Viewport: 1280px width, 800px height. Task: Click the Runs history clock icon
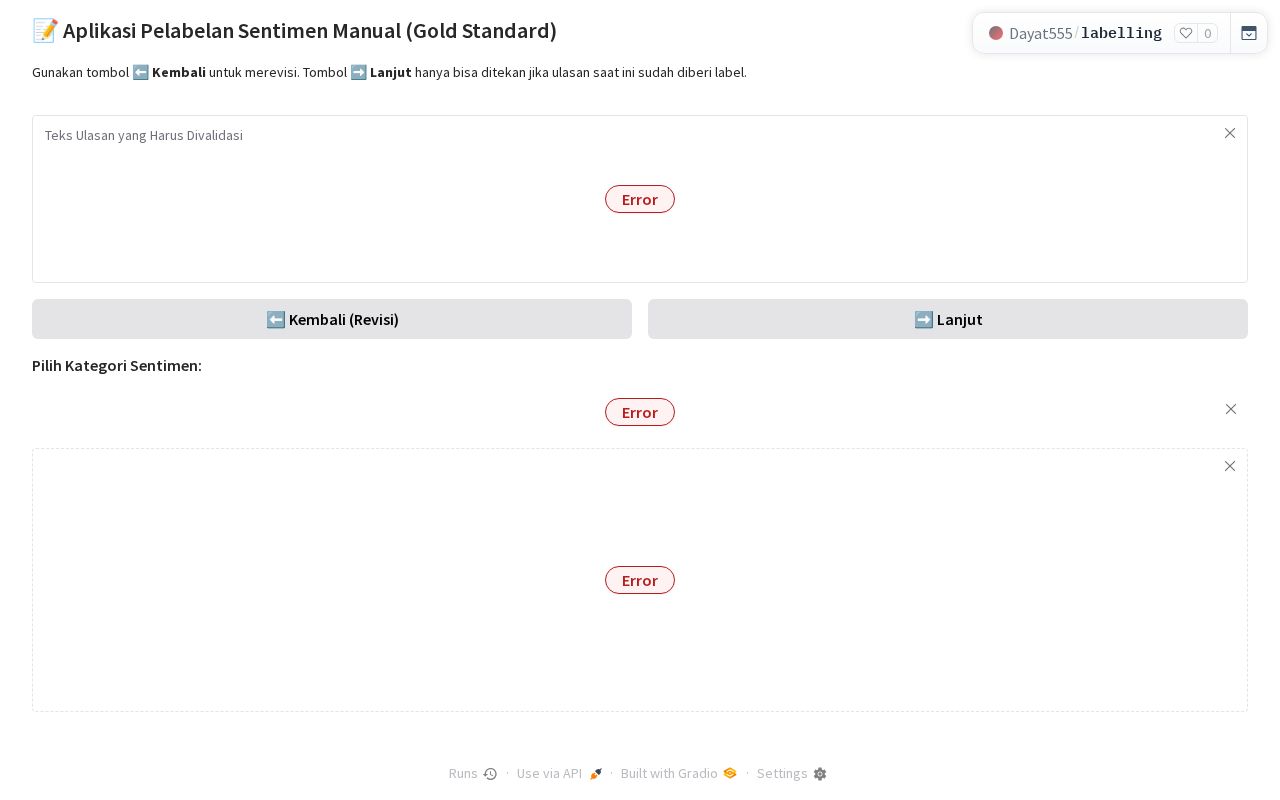[490, 774]
